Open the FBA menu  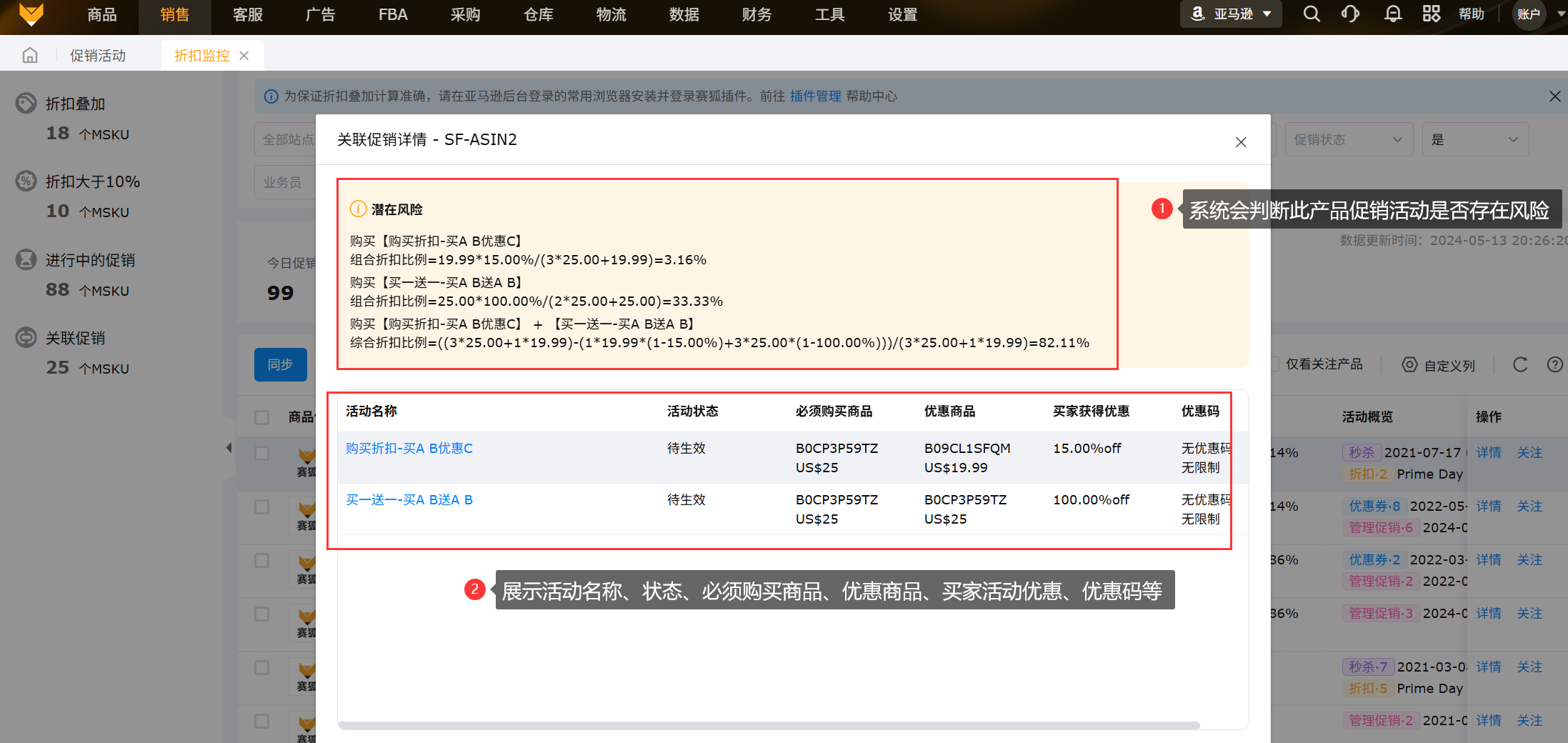coord(393,14)
